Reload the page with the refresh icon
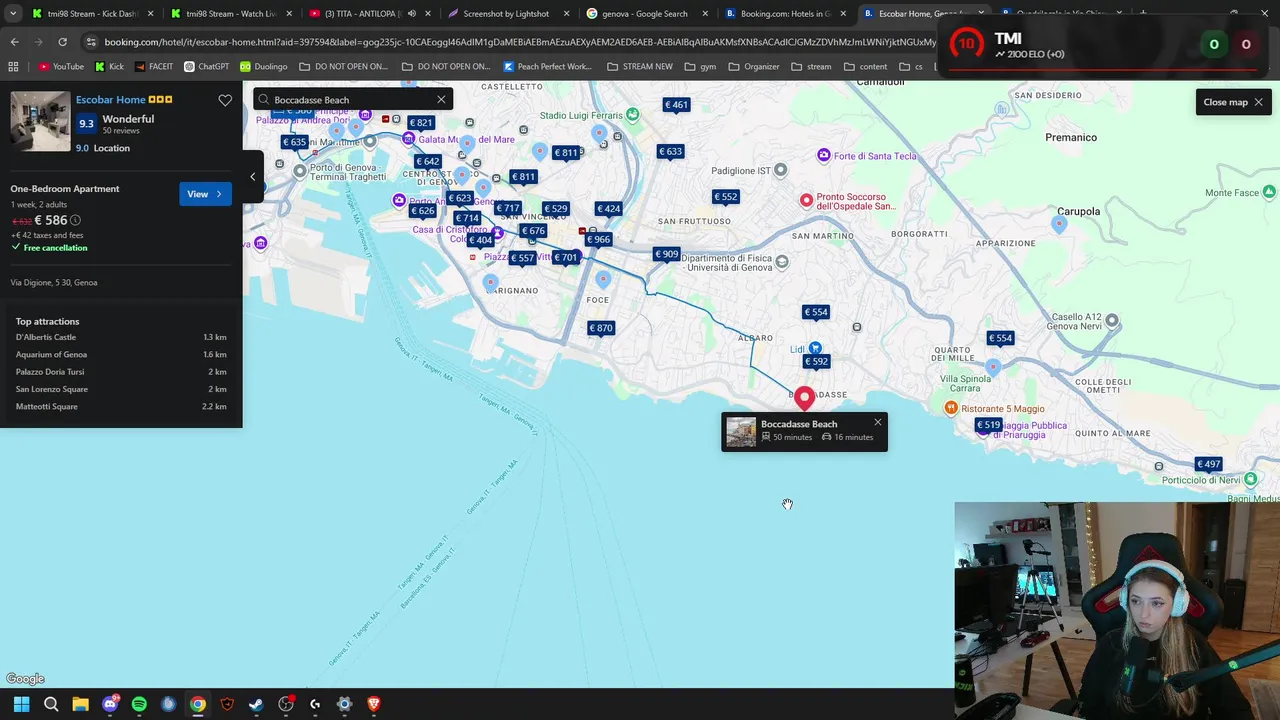Viewport: 1280px width, 720px height. 62,42
